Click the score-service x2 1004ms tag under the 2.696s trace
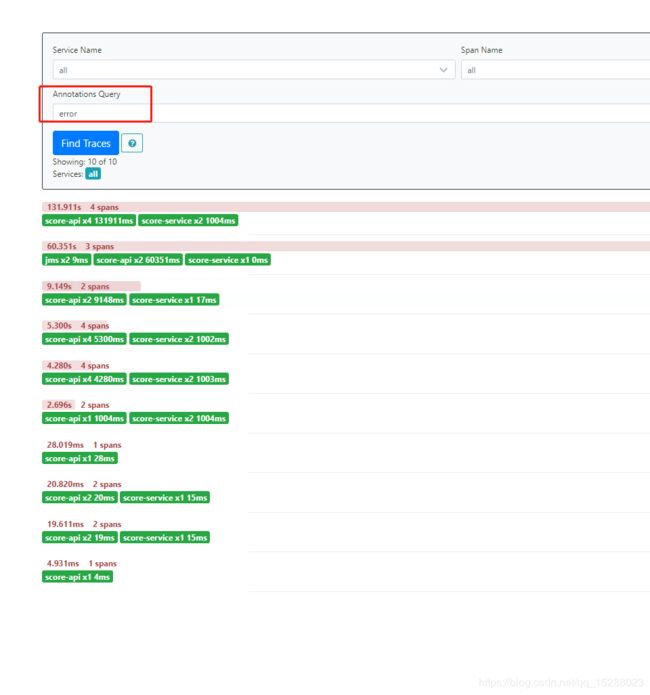 179,419
